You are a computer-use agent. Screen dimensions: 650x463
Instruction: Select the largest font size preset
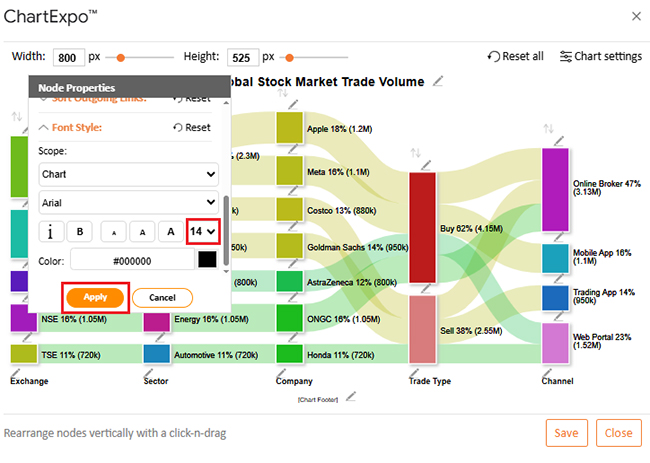pos(171,232)
